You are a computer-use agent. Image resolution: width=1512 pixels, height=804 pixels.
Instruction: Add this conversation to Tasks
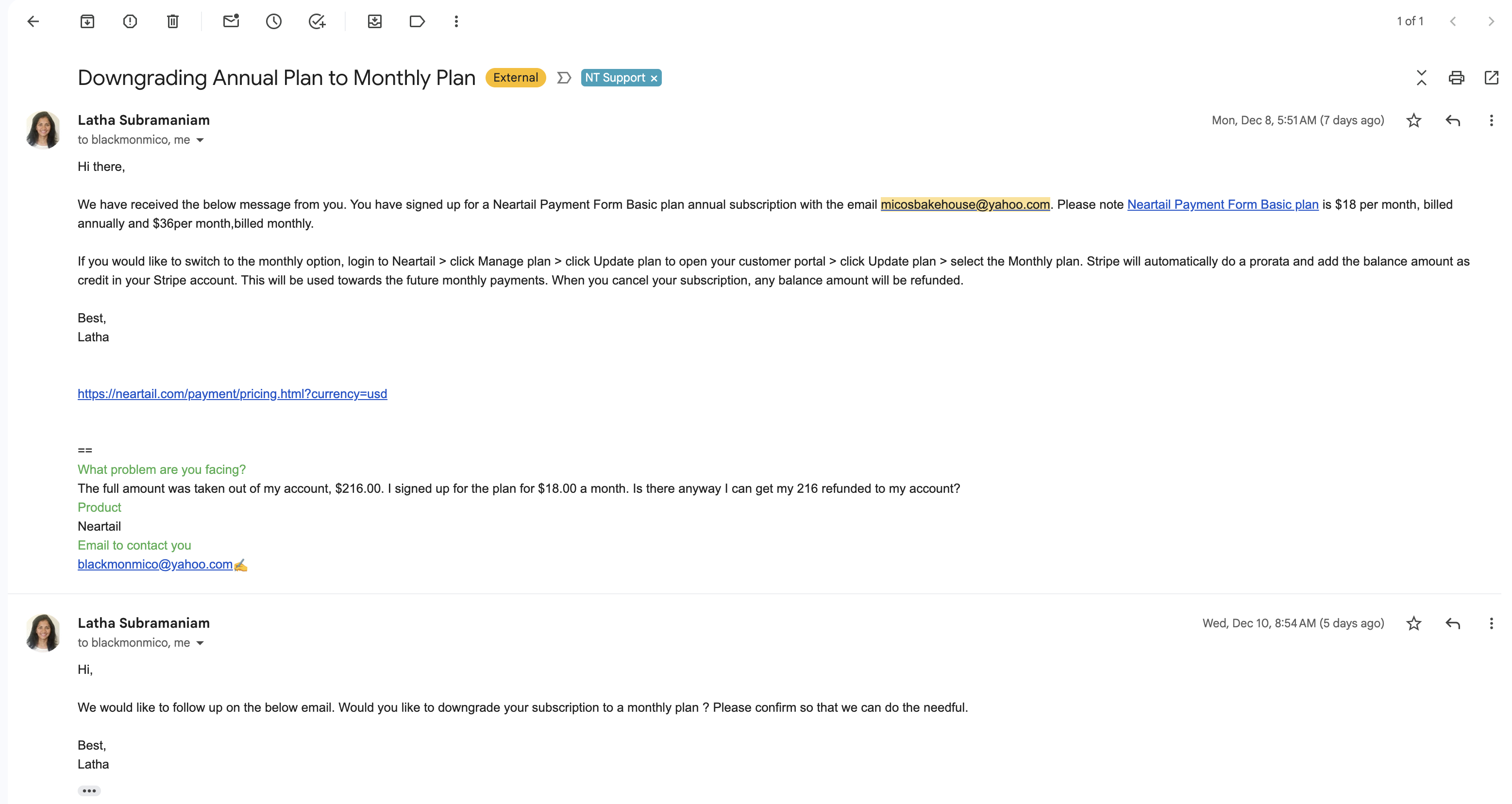pos(317,22)
